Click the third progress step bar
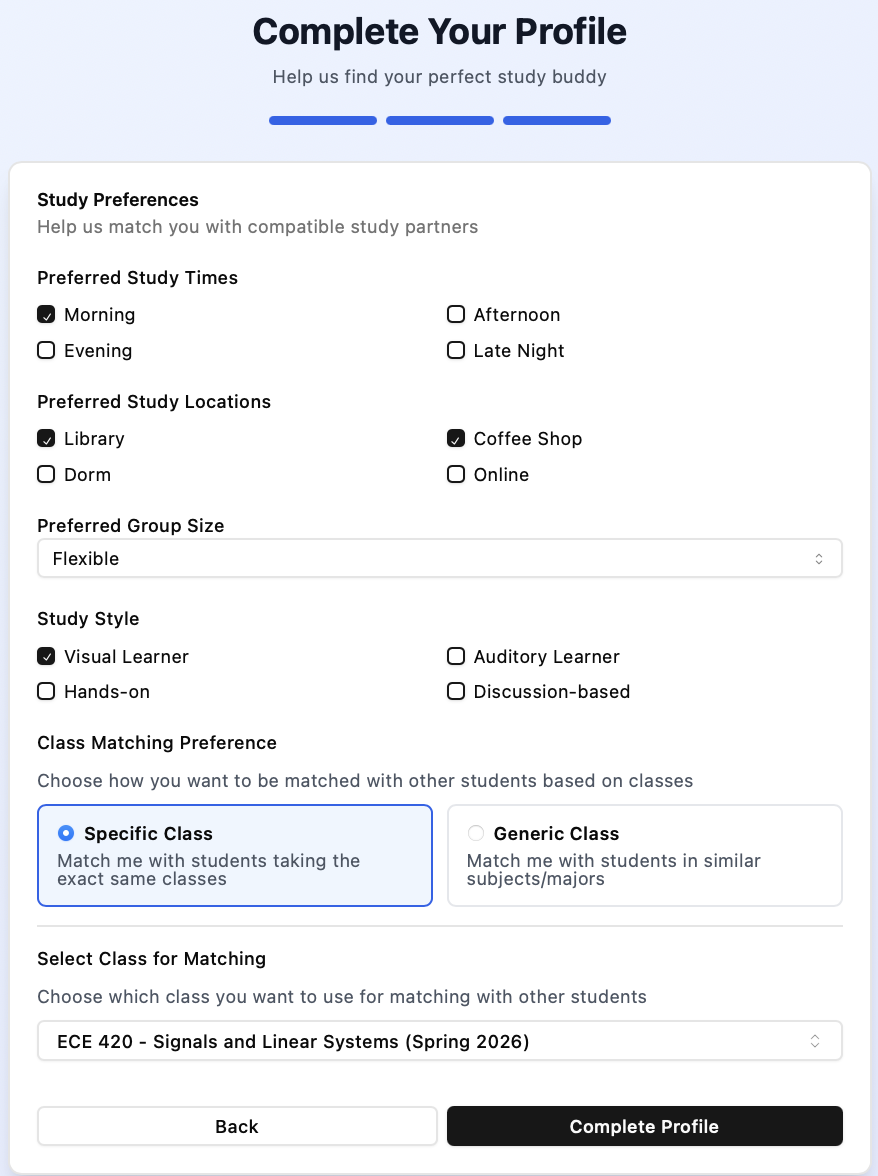 [557, 121]
